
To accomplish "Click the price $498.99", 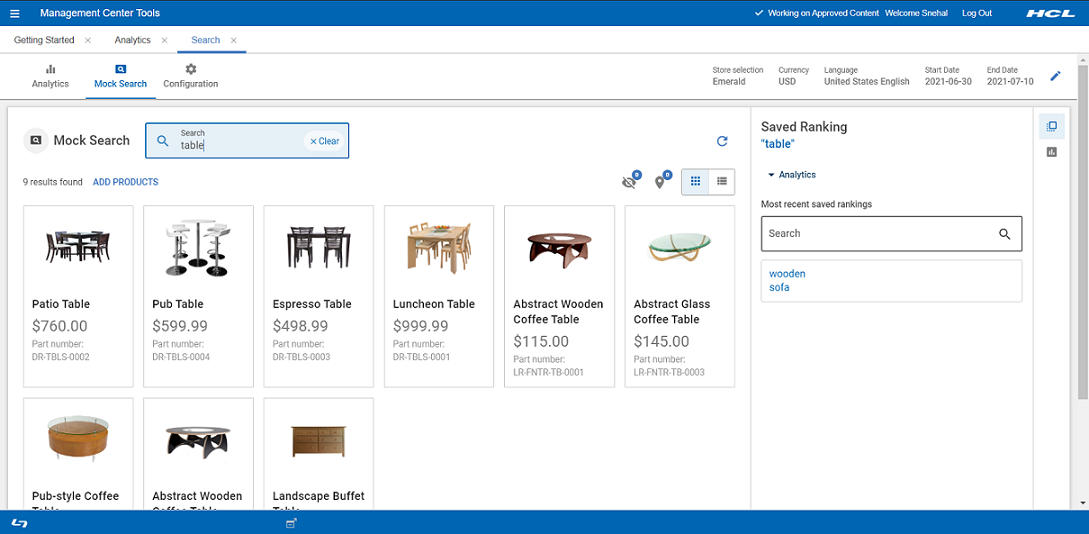I will [x=301, y=325].
